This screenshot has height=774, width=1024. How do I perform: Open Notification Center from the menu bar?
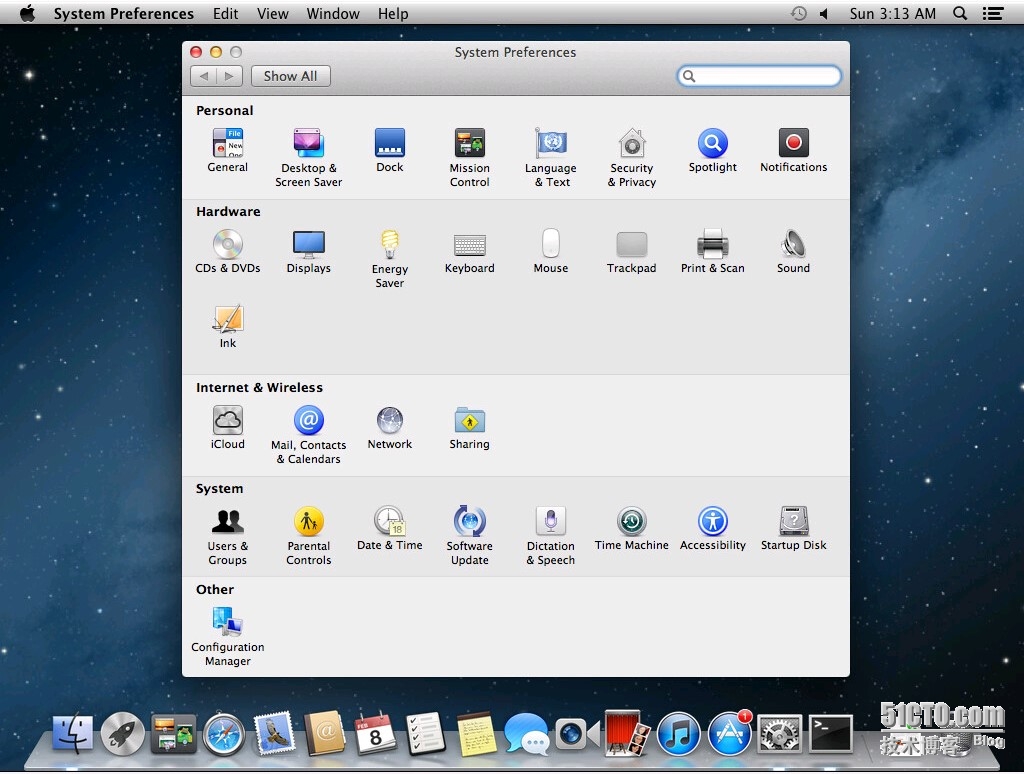(993, 13)
